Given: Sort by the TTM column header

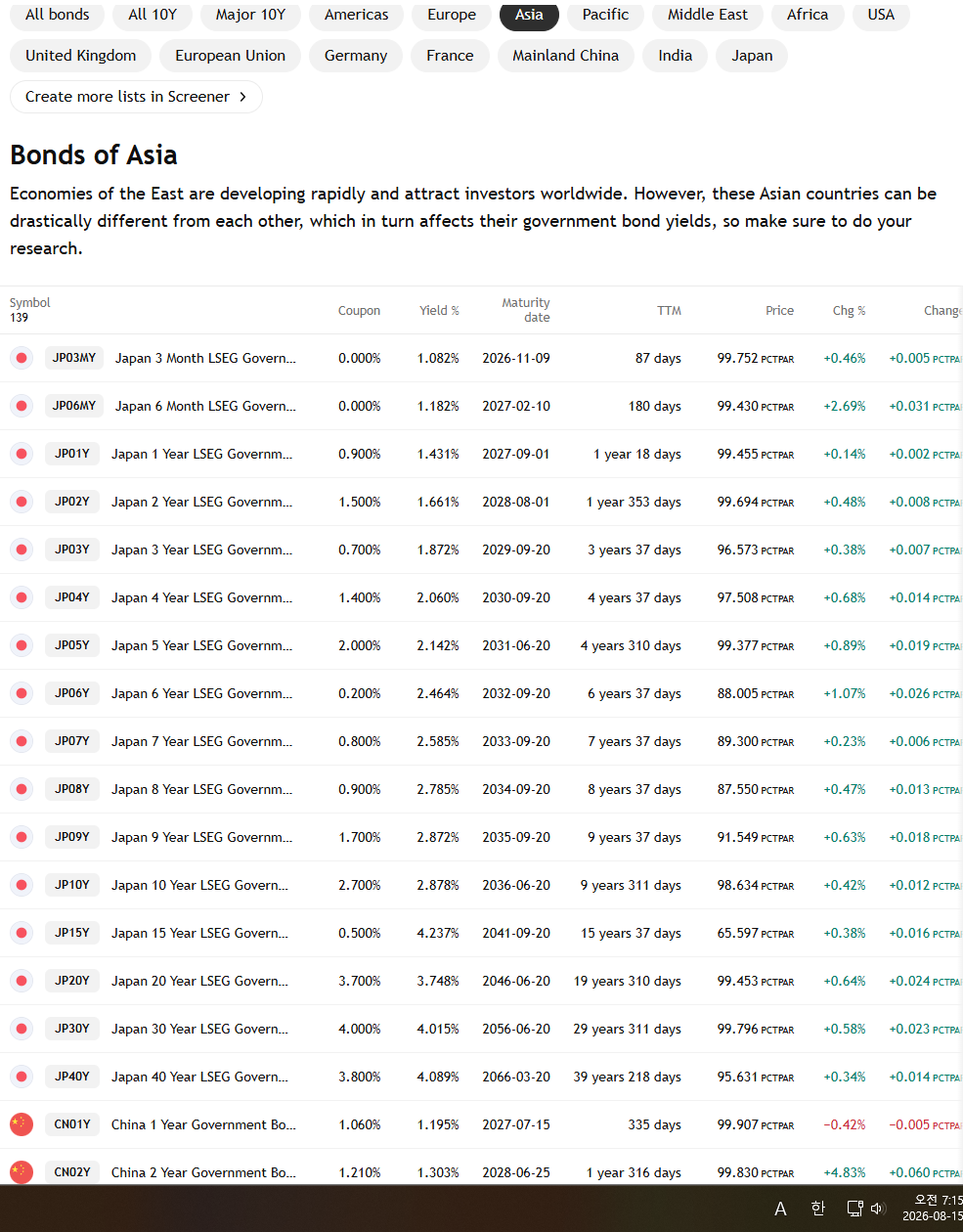Looking at the screenshot, I should tap(669, 311).
